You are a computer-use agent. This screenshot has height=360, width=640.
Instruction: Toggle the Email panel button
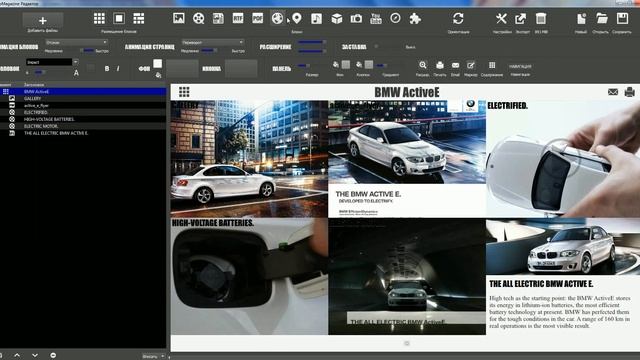456,65
